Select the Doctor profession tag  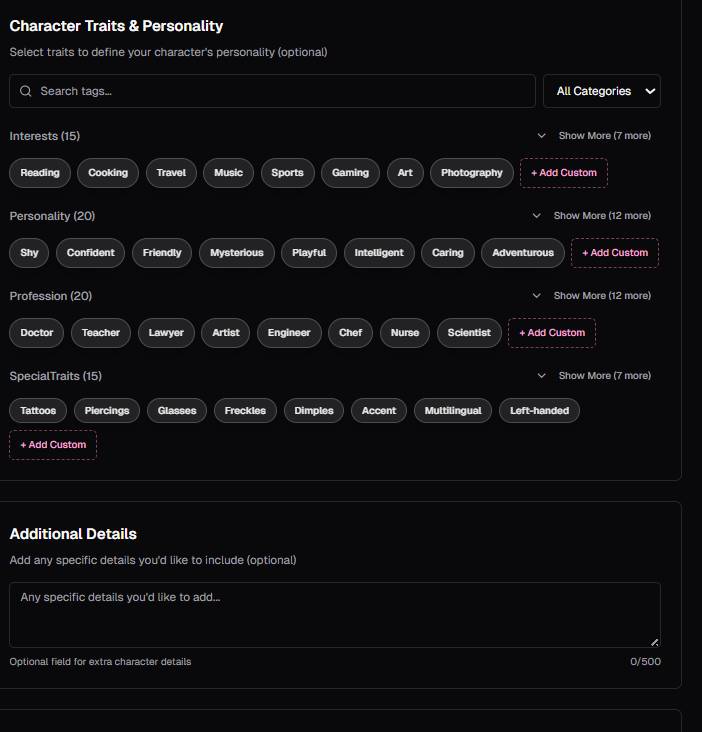[37, 333]
